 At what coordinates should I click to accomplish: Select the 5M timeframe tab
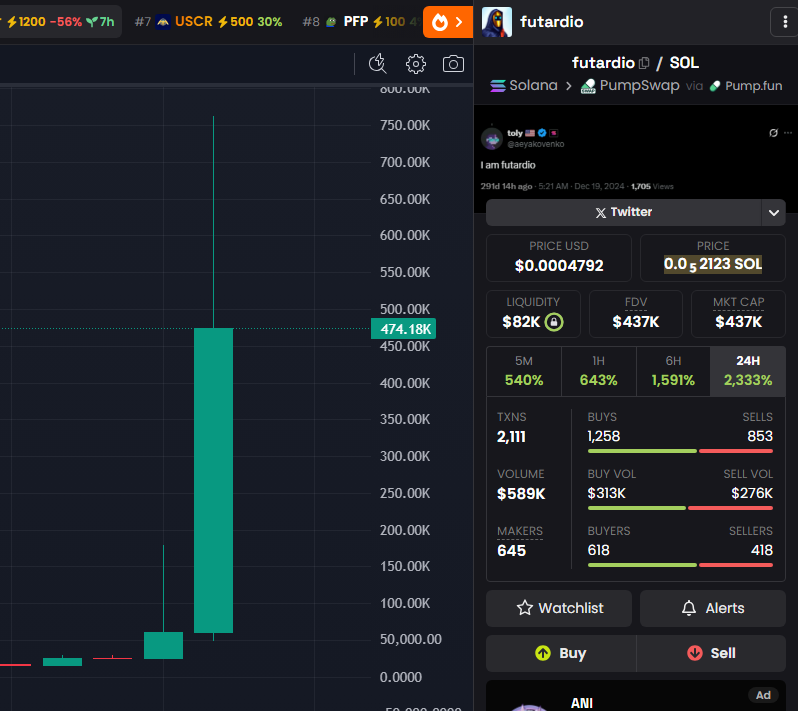[524, 371]
